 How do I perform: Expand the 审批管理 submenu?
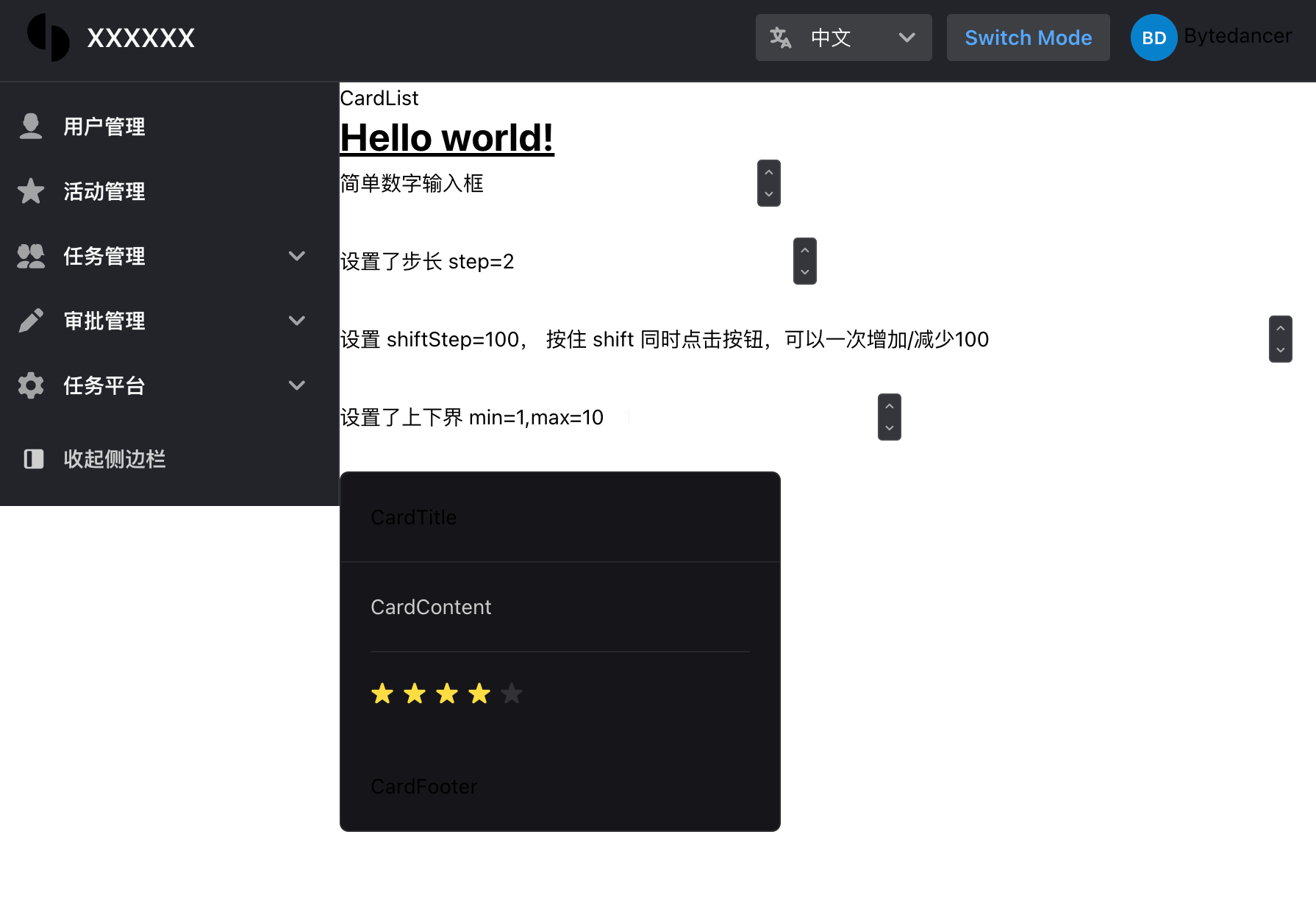297,320
